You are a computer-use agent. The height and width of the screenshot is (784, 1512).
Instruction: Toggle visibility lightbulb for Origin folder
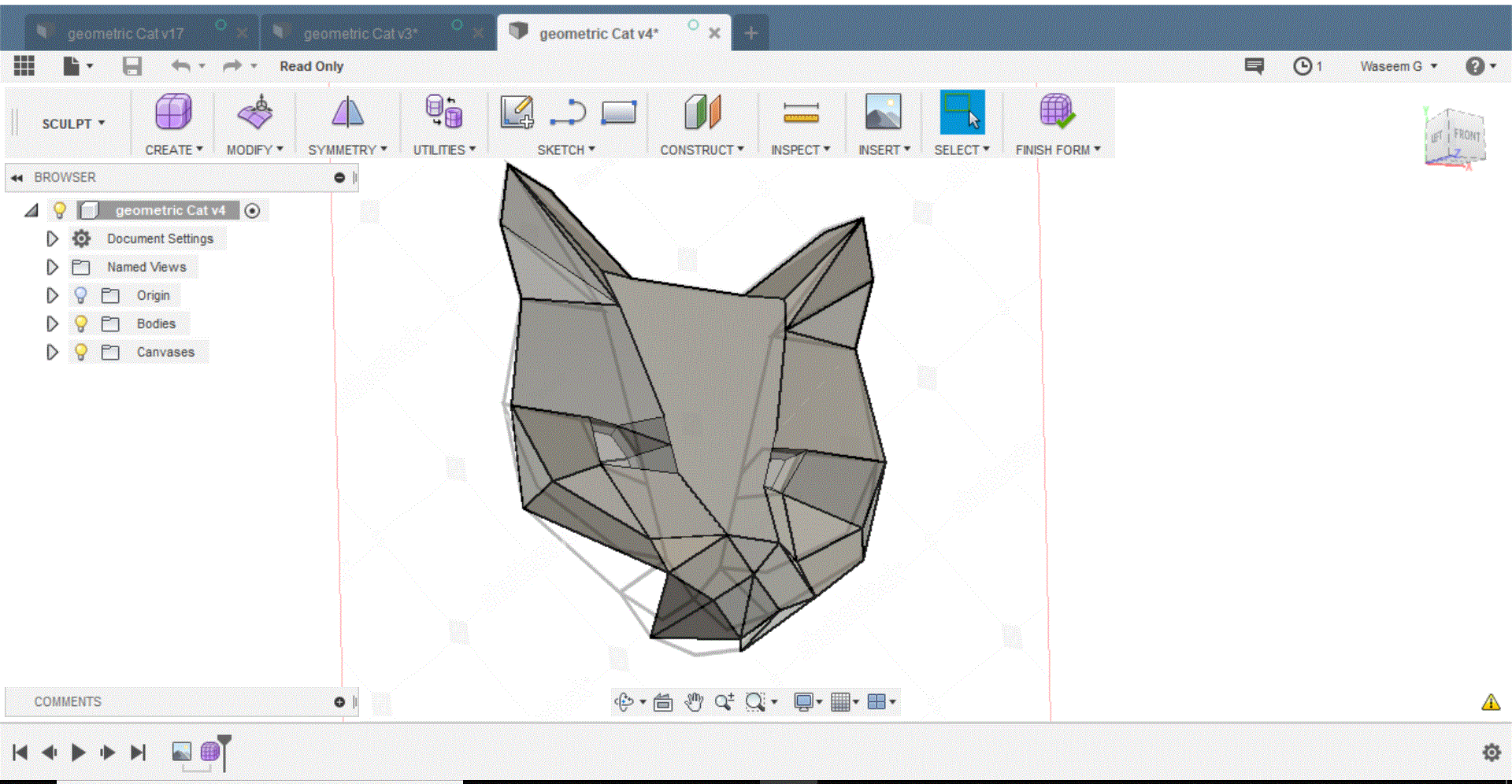coord(81,295)
